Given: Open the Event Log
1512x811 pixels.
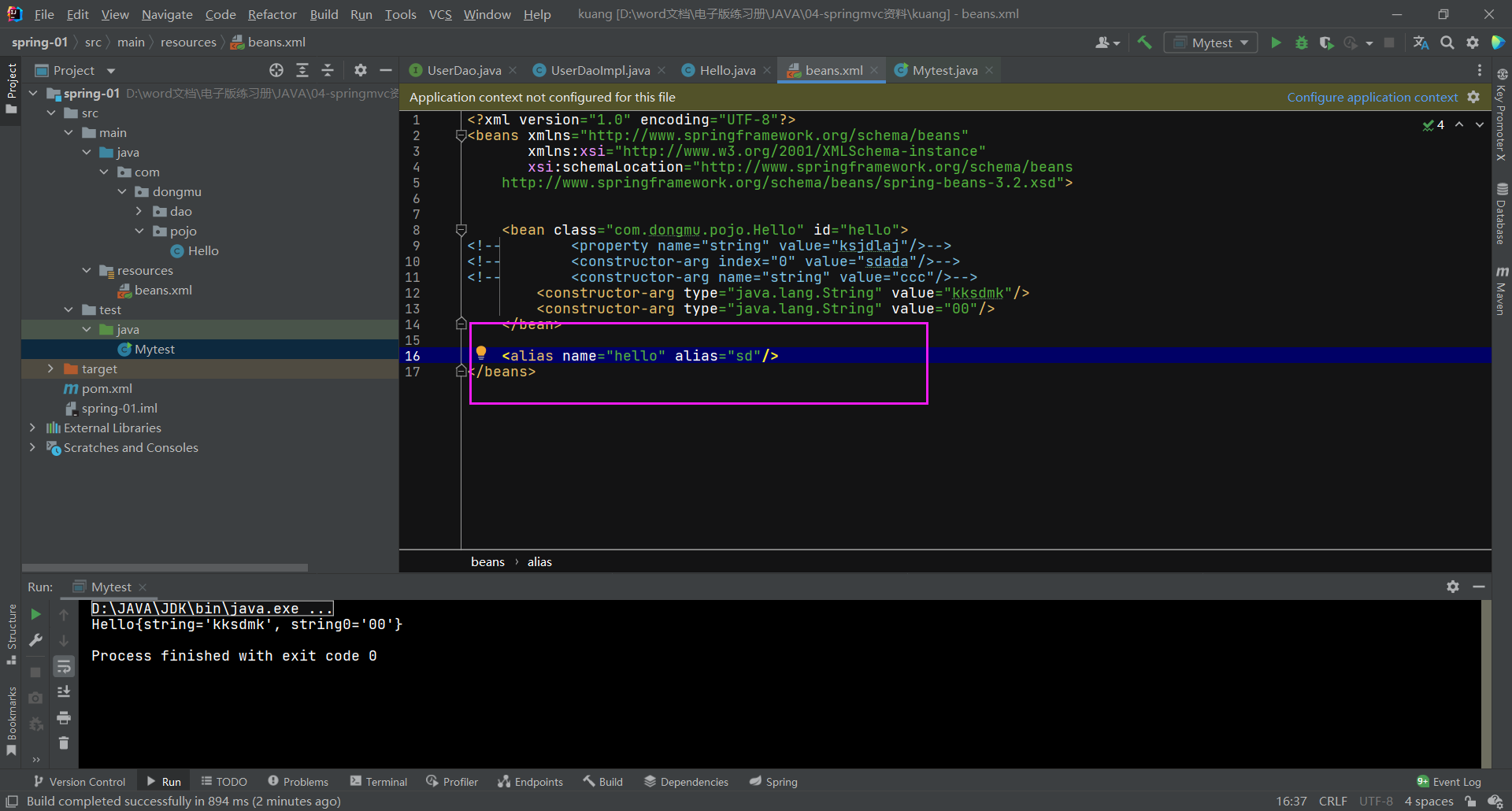Looking at the screenshot, I should pyautogui.click(x=1448, y=781).
